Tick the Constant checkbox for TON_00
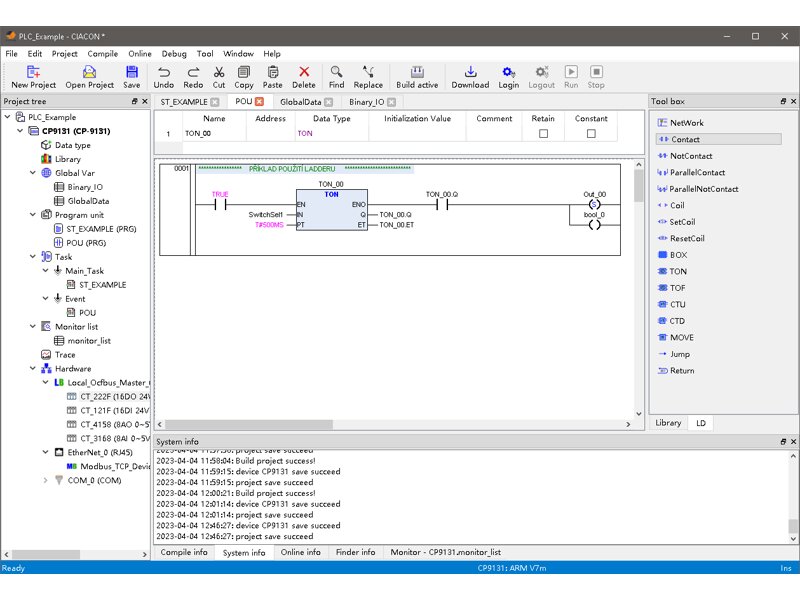 tap(591, 134)
